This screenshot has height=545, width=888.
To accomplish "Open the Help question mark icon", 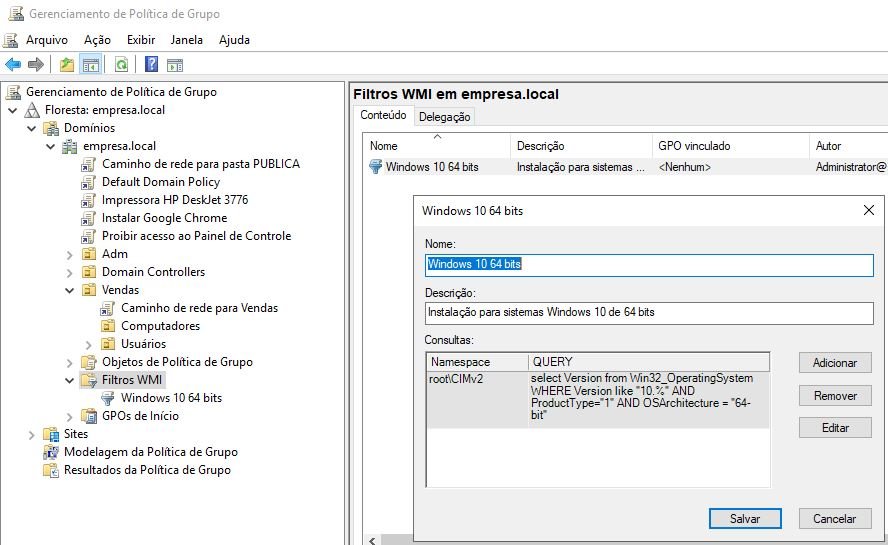I will click(151, 64).
